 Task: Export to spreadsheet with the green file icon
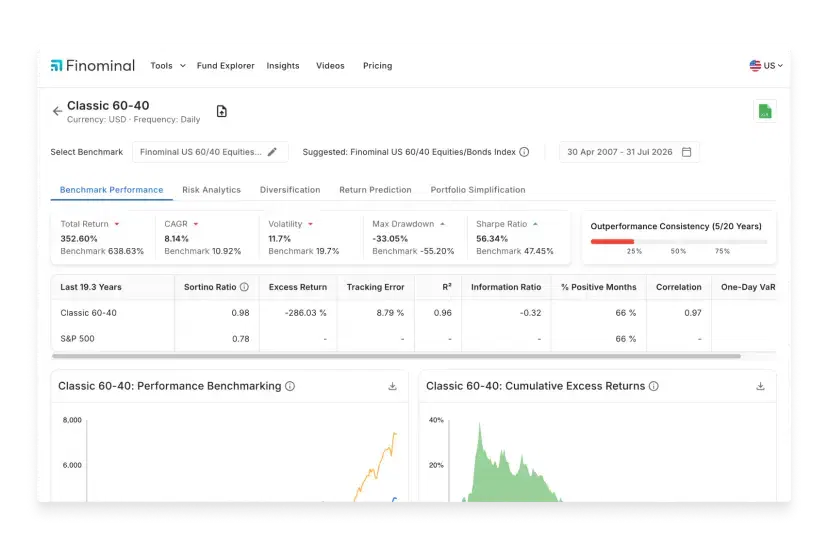(x=765, y=111)
